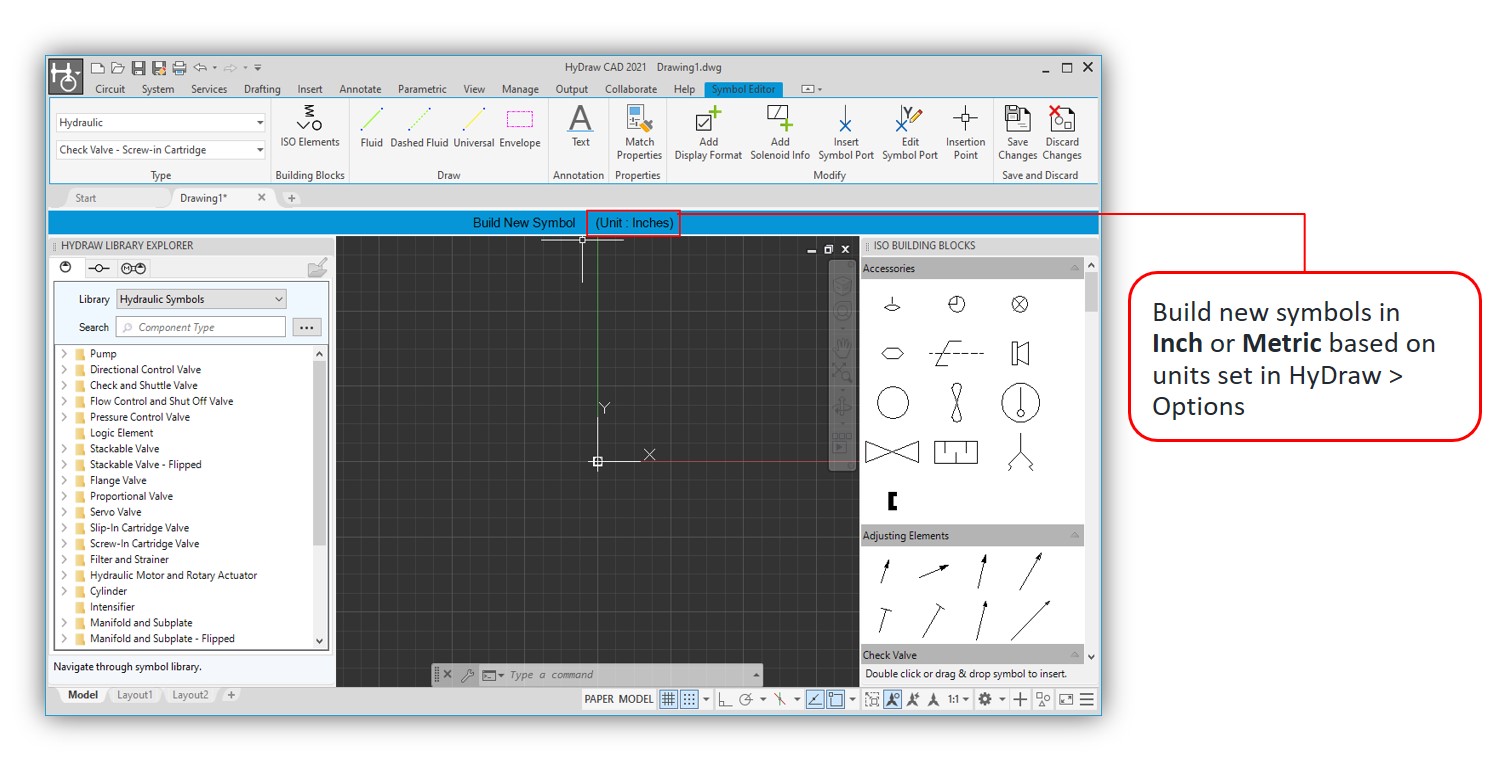Toggle ortho mode in status bar
Screen dimensions: 1500x770
click(x=726, y=699)
